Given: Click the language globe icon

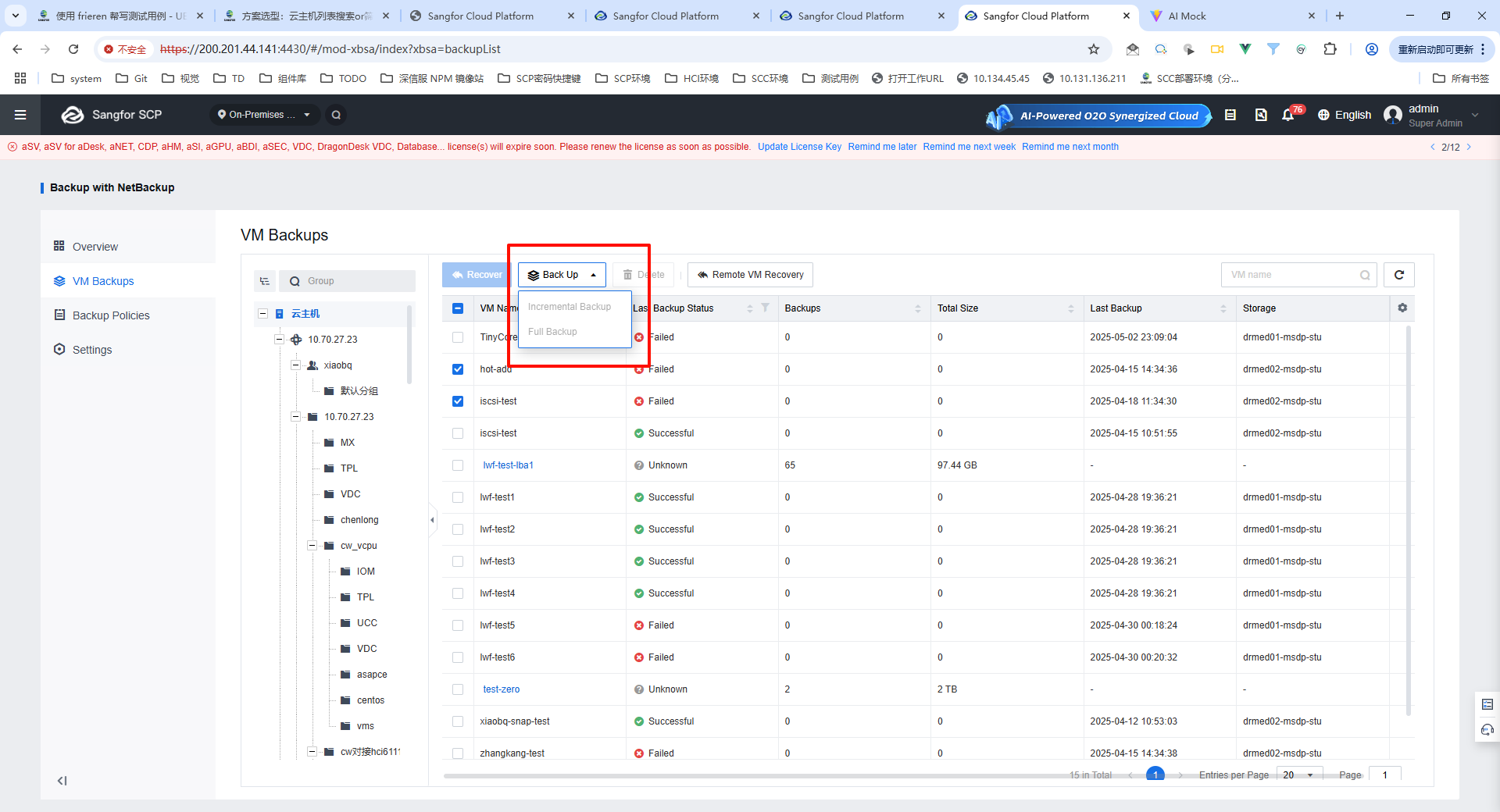Looking at the screenshot, I should (x=1323, y=115).
